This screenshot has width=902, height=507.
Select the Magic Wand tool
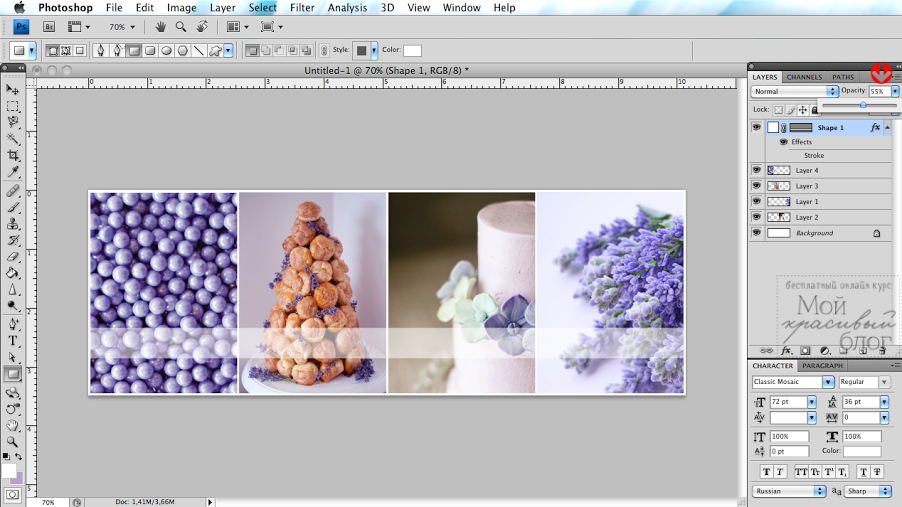tap(12, 139)
